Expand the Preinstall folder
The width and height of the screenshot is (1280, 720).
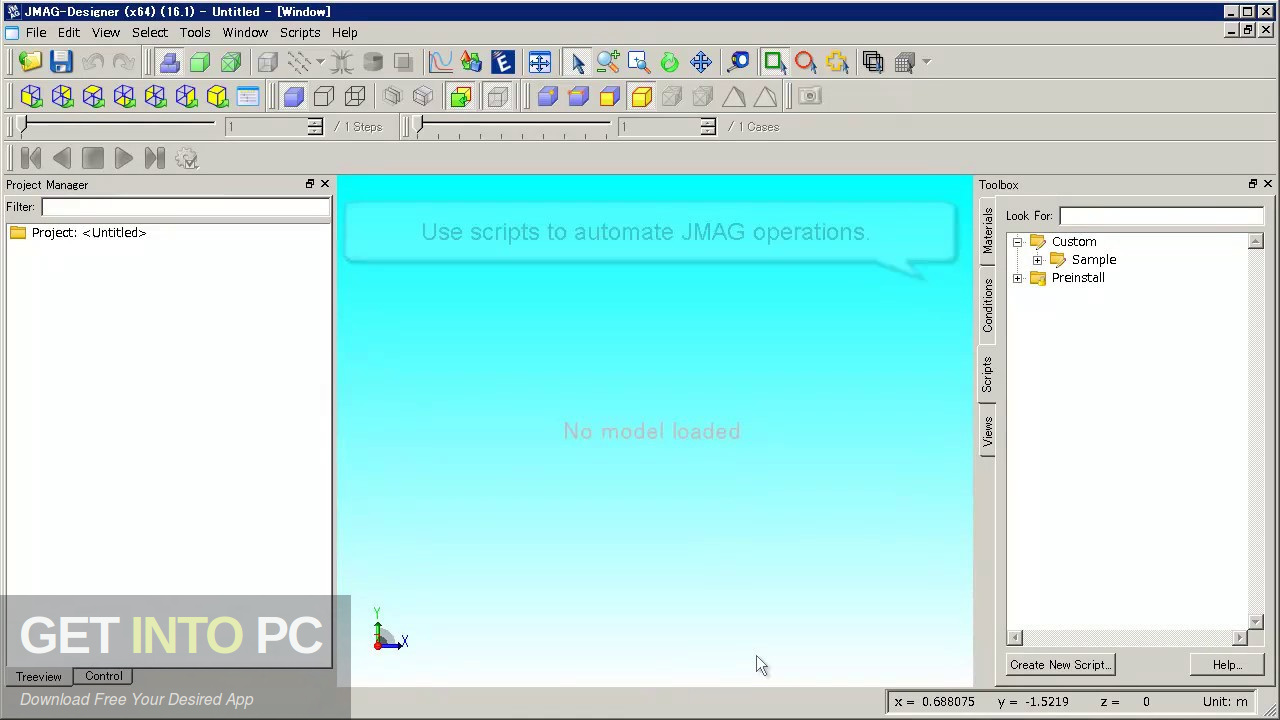coord(1018,278)
